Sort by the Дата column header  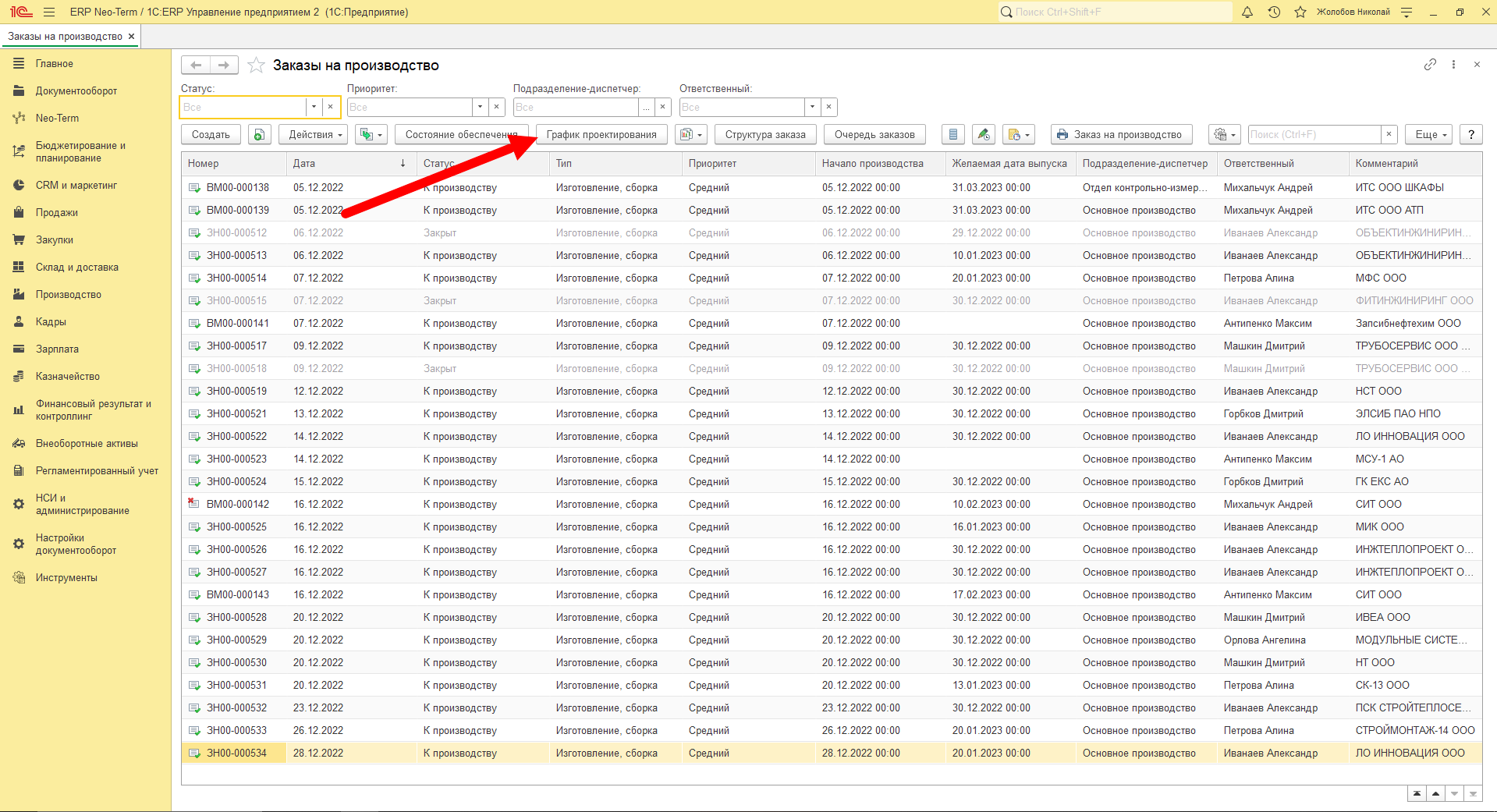(349, 164)
